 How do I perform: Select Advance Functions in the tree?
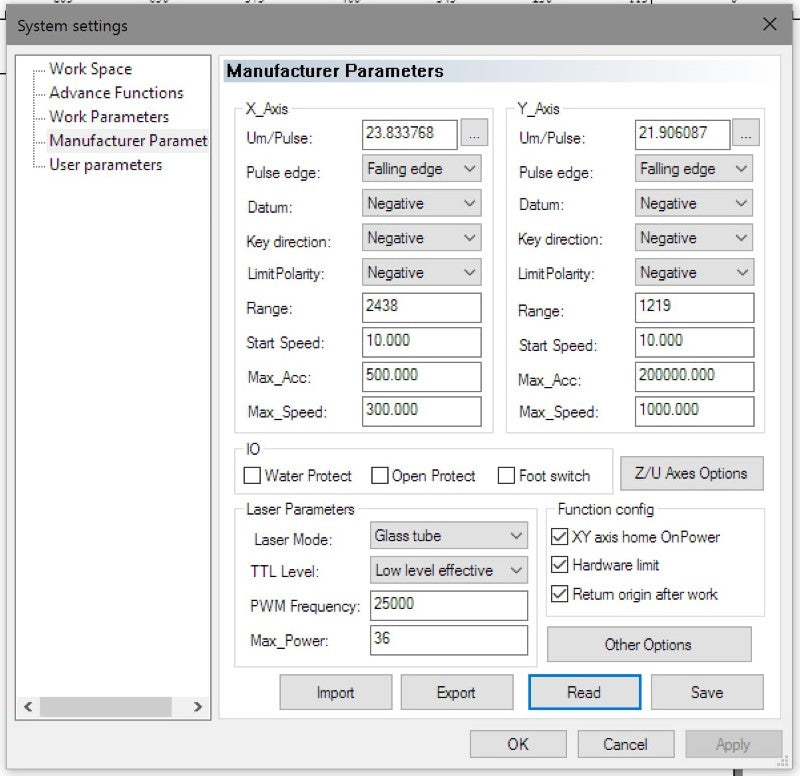tap(116, 93)
